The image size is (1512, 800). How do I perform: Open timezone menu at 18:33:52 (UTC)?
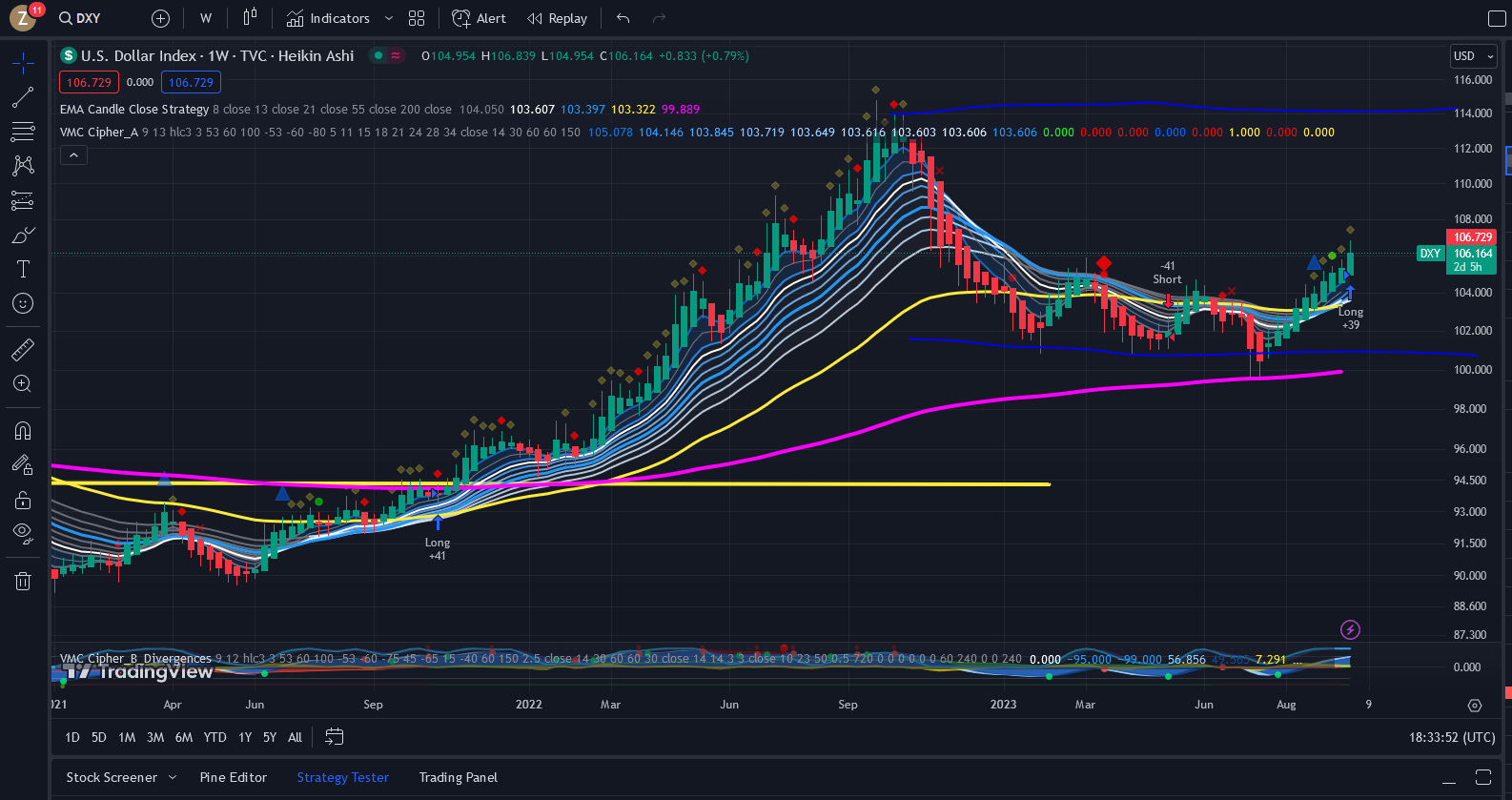click(x=1452, y=737)
